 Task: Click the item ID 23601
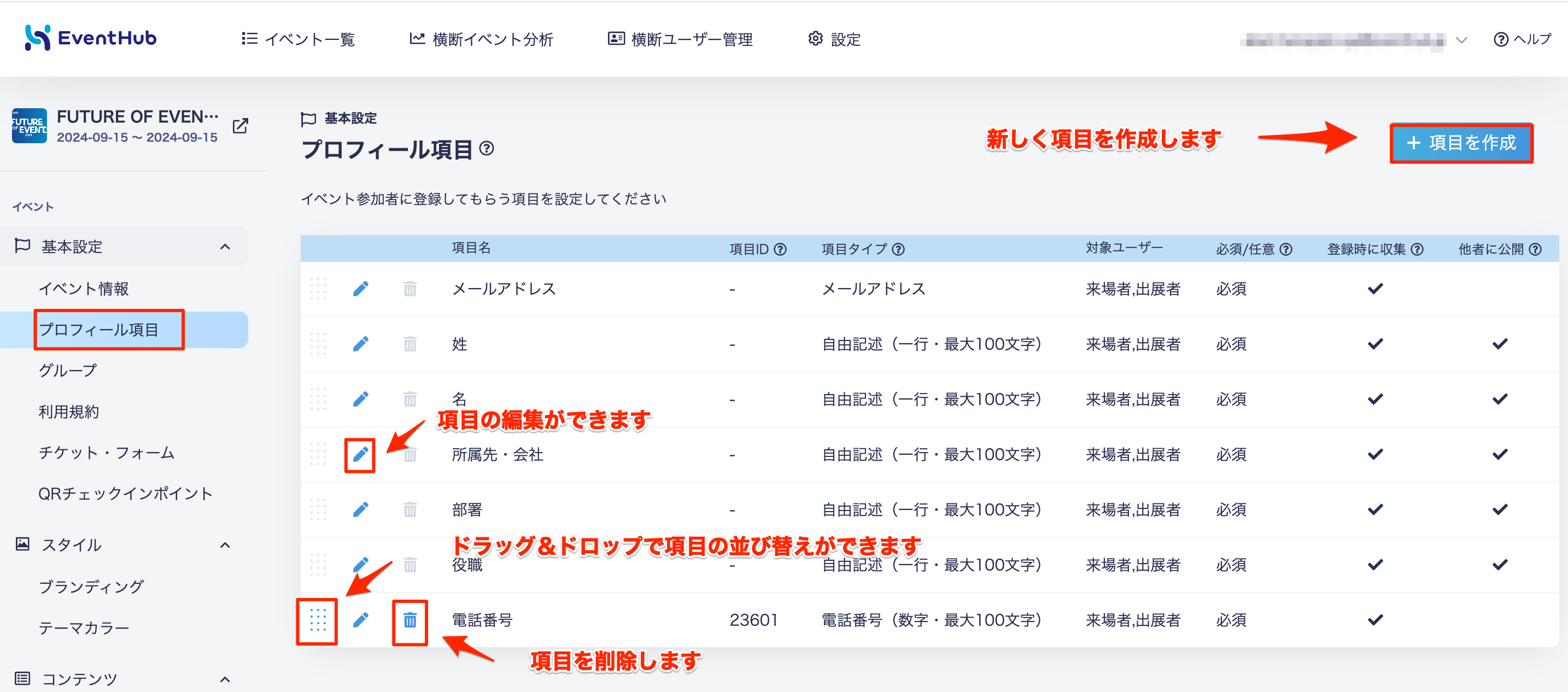[753, 620]
